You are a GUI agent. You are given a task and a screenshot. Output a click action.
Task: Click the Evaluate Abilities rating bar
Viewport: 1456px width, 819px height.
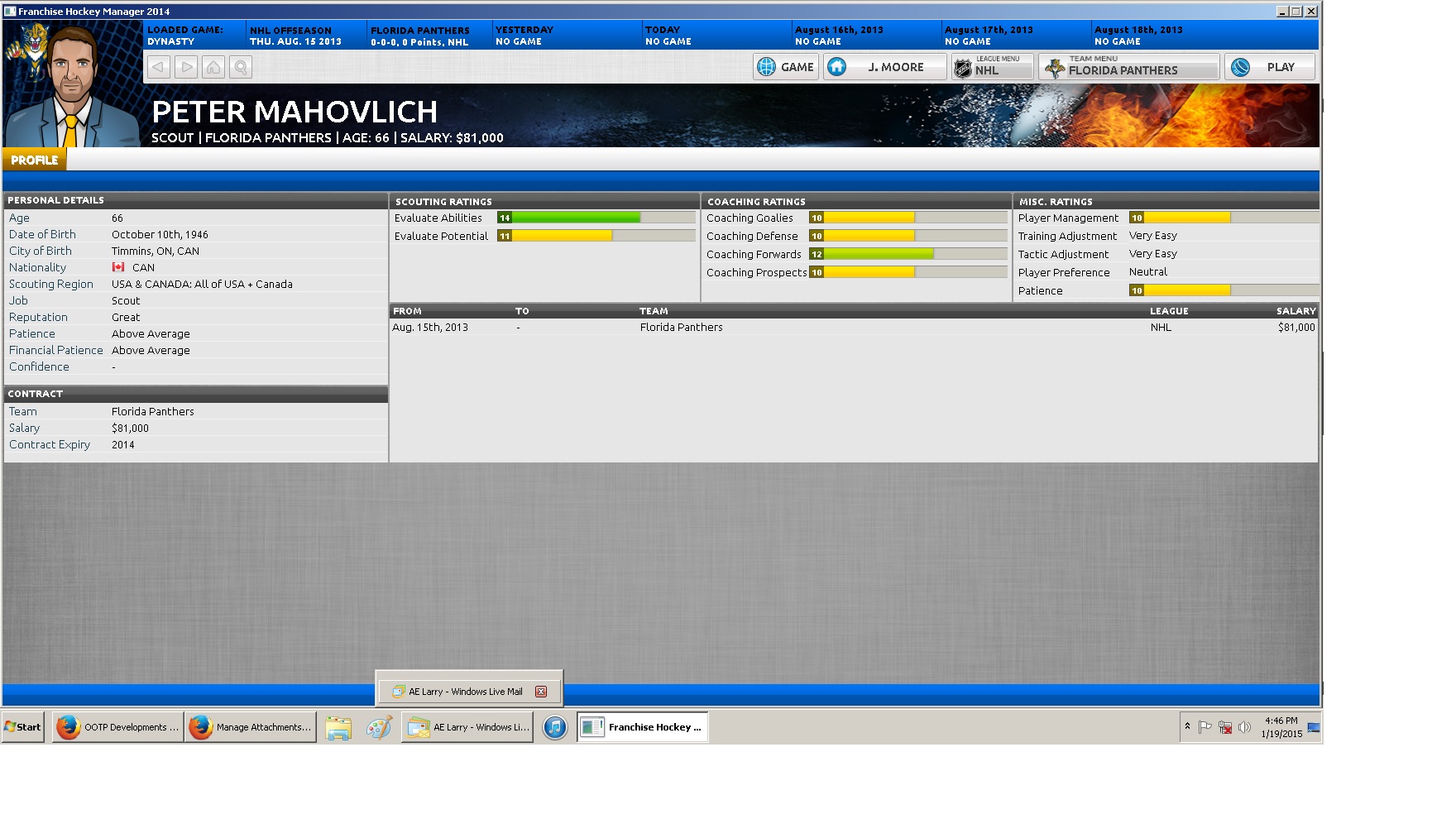click(596, 218)
